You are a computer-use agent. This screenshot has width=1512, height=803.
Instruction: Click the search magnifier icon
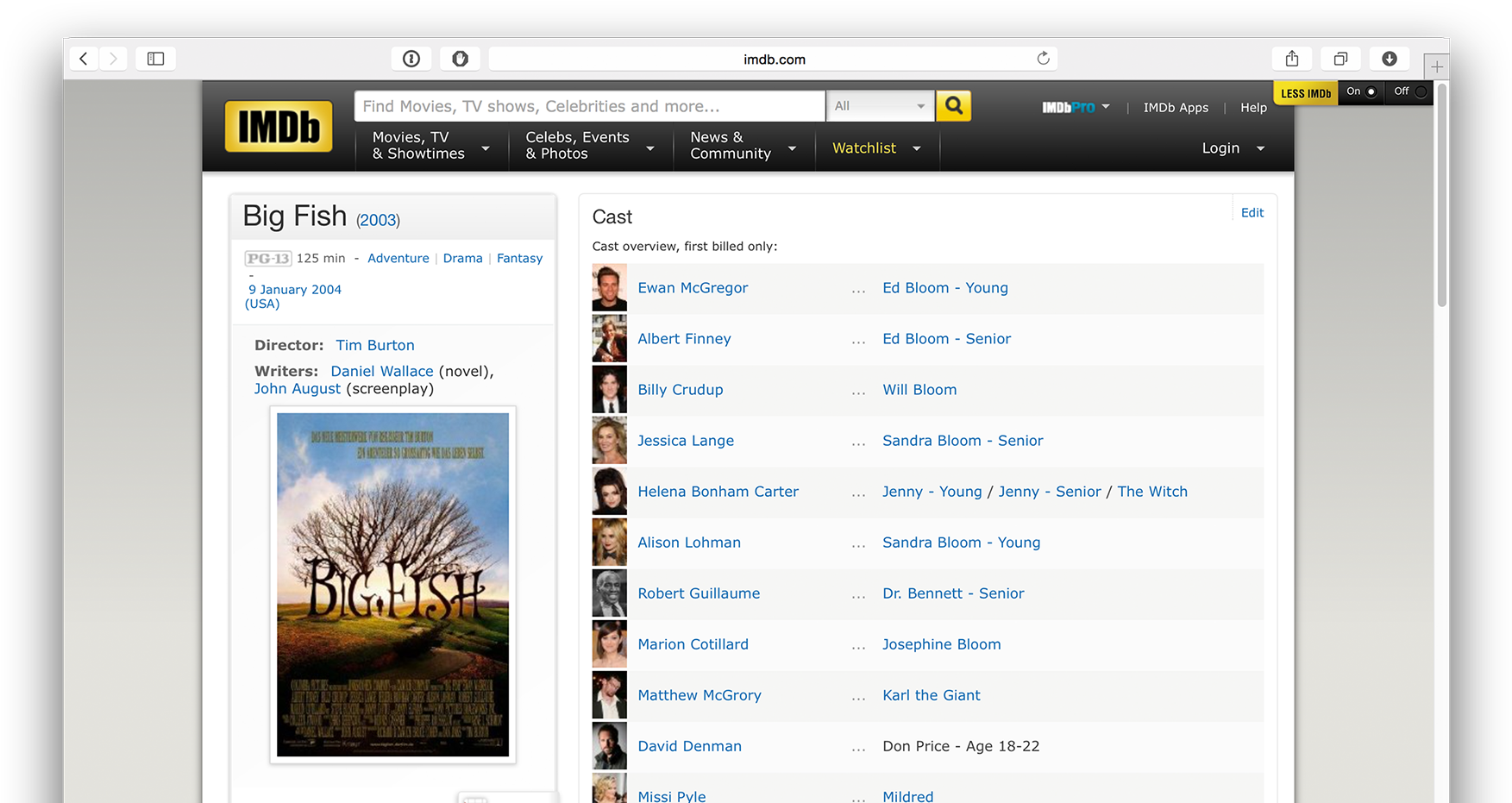(x=953, y=105)
